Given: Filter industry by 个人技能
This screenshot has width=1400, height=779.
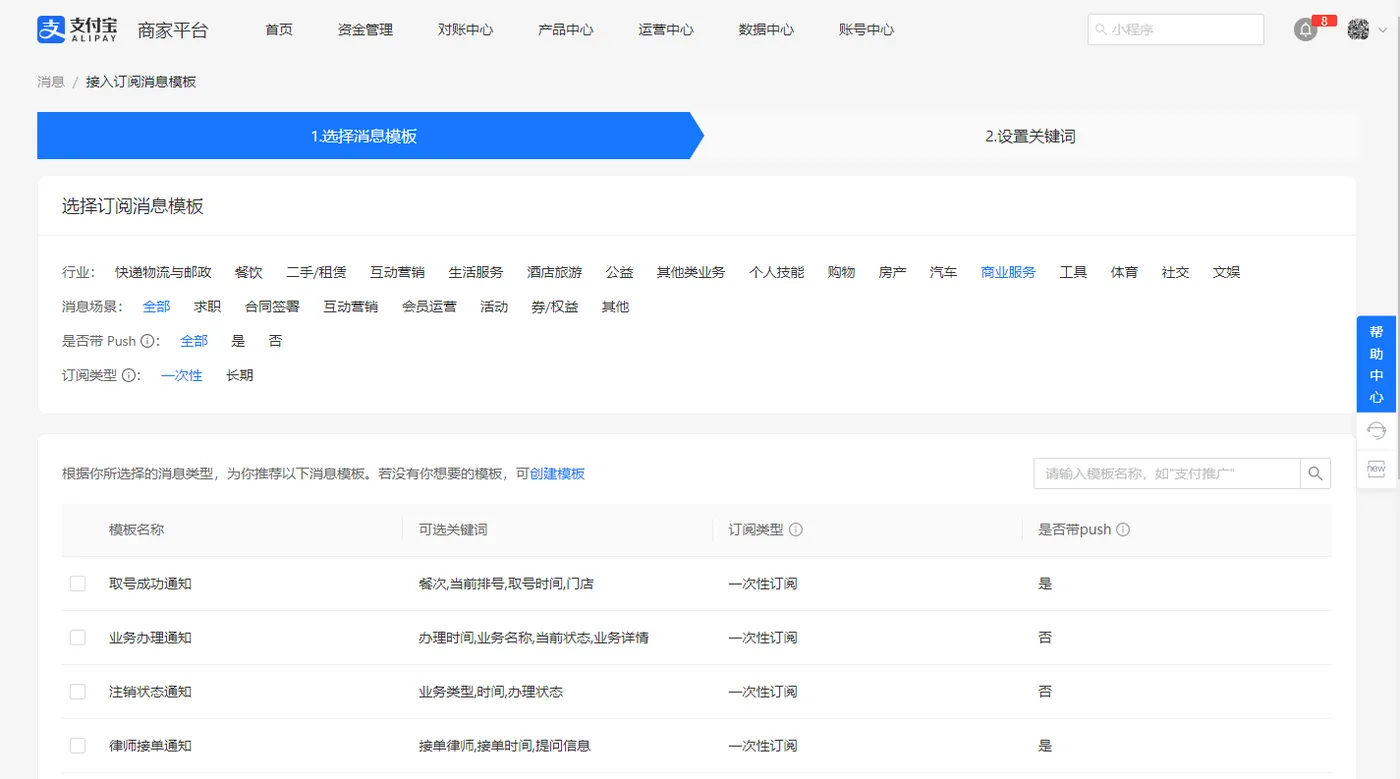Looking at the screenshot, I should pos(777,272).
